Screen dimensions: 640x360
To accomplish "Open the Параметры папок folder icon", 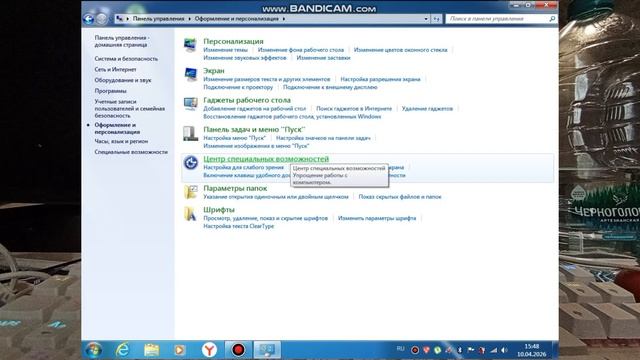I will click(190, 192).
